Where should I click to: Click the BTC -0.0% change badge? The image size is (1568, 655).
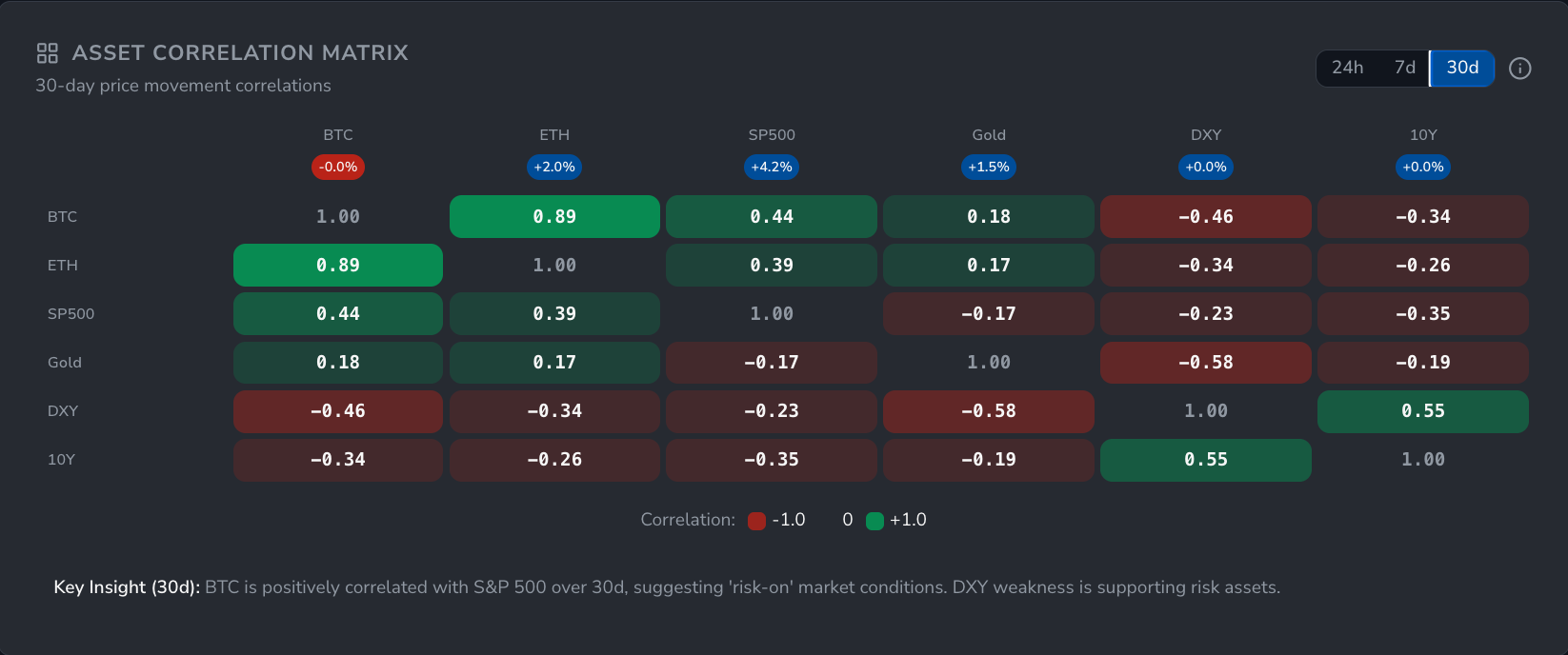338,168
